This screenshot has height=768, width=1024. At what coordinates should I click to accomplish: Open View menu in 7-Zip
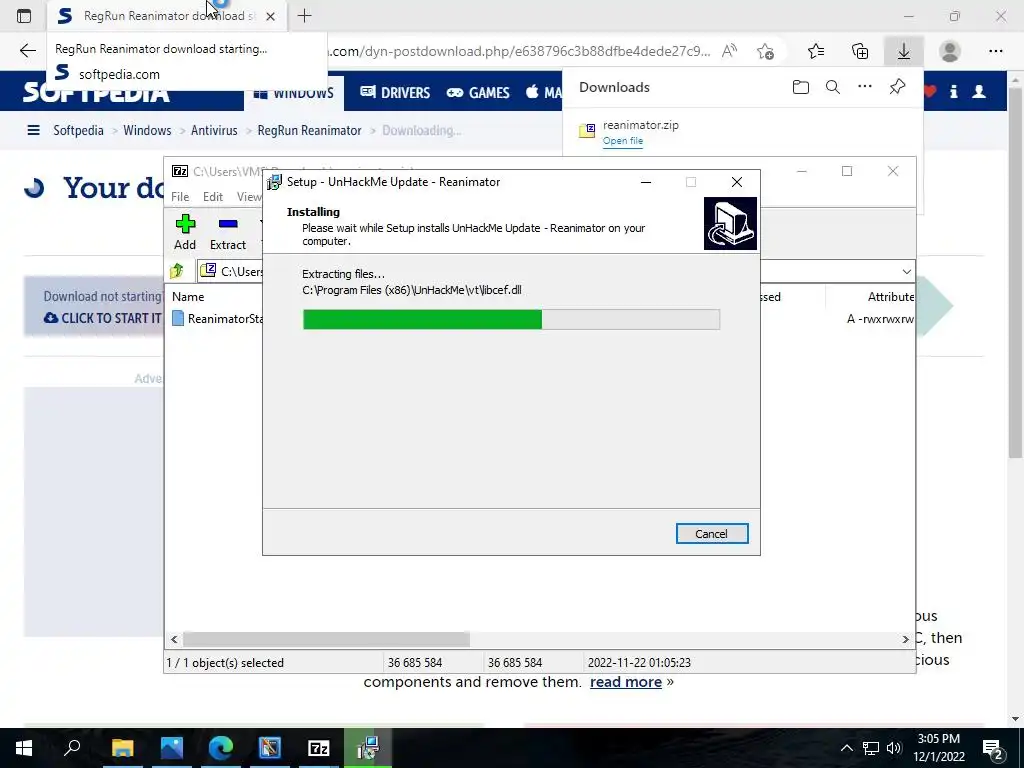tap(249, 197)
